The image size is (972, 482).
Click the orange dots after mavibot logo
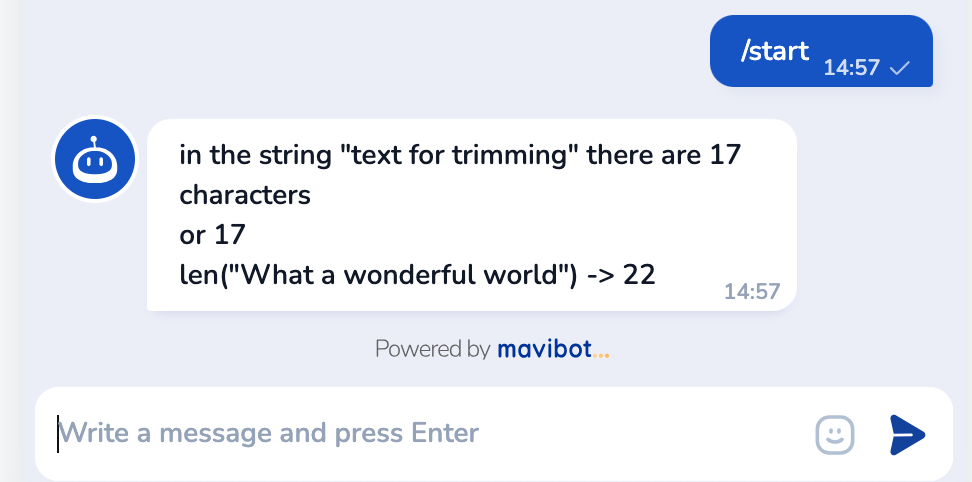(600, 350)
